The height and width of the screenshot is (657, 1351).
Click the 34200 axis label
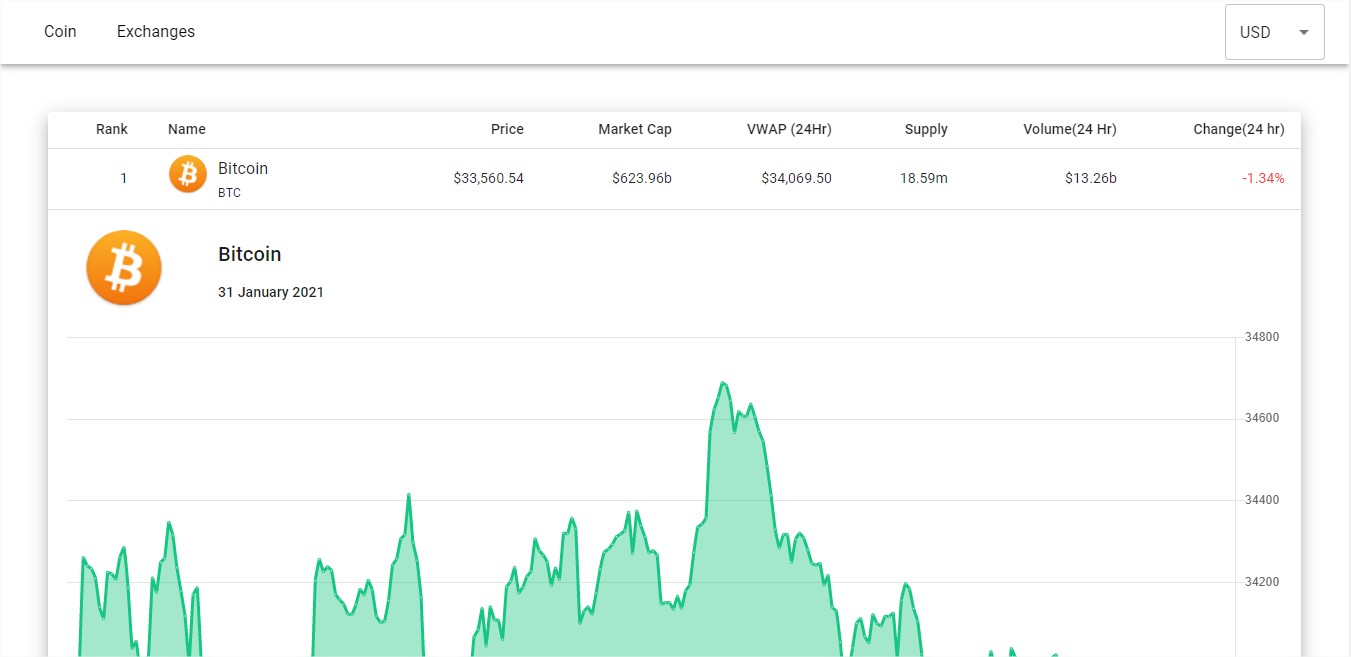pos(1261,582)
